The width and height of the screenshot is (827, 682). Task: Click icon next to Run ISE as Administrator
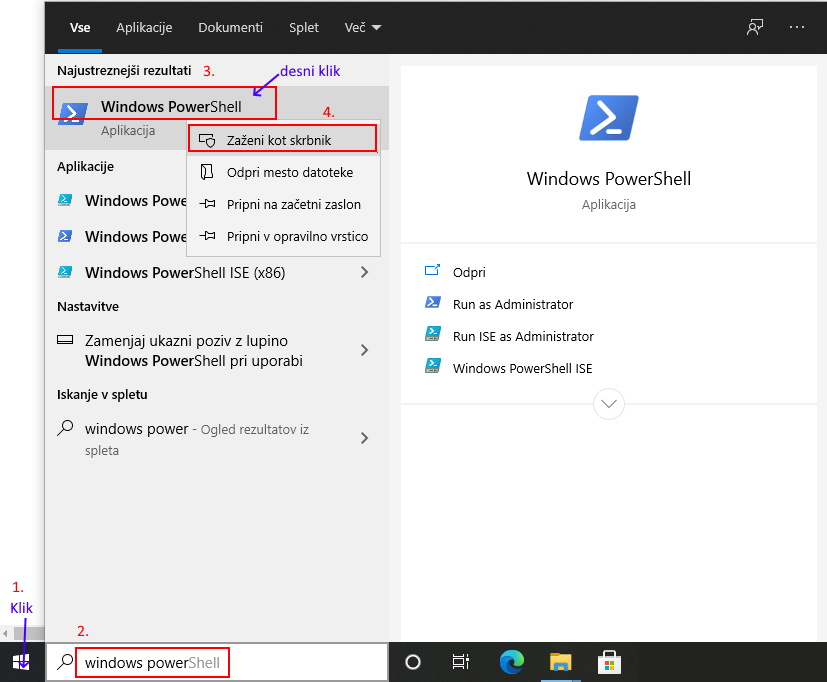[432, 334]
